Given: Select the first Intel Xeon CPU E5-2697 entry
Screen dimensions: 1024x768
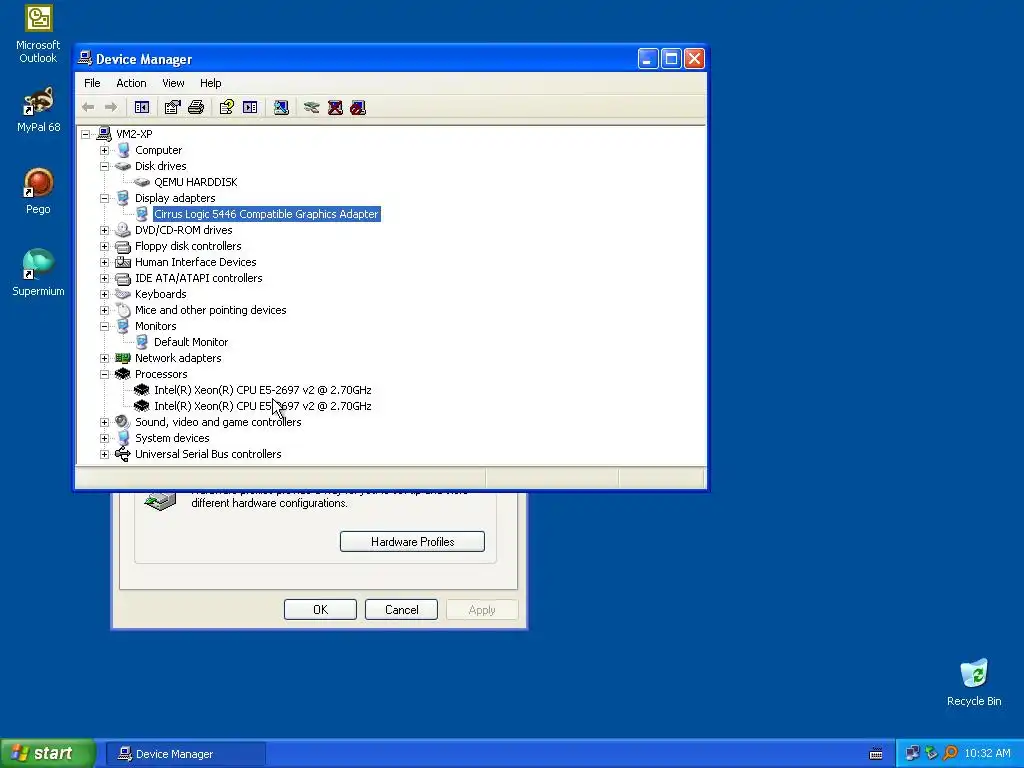Looking at the screenshot, I should click(x=263, y=390).
